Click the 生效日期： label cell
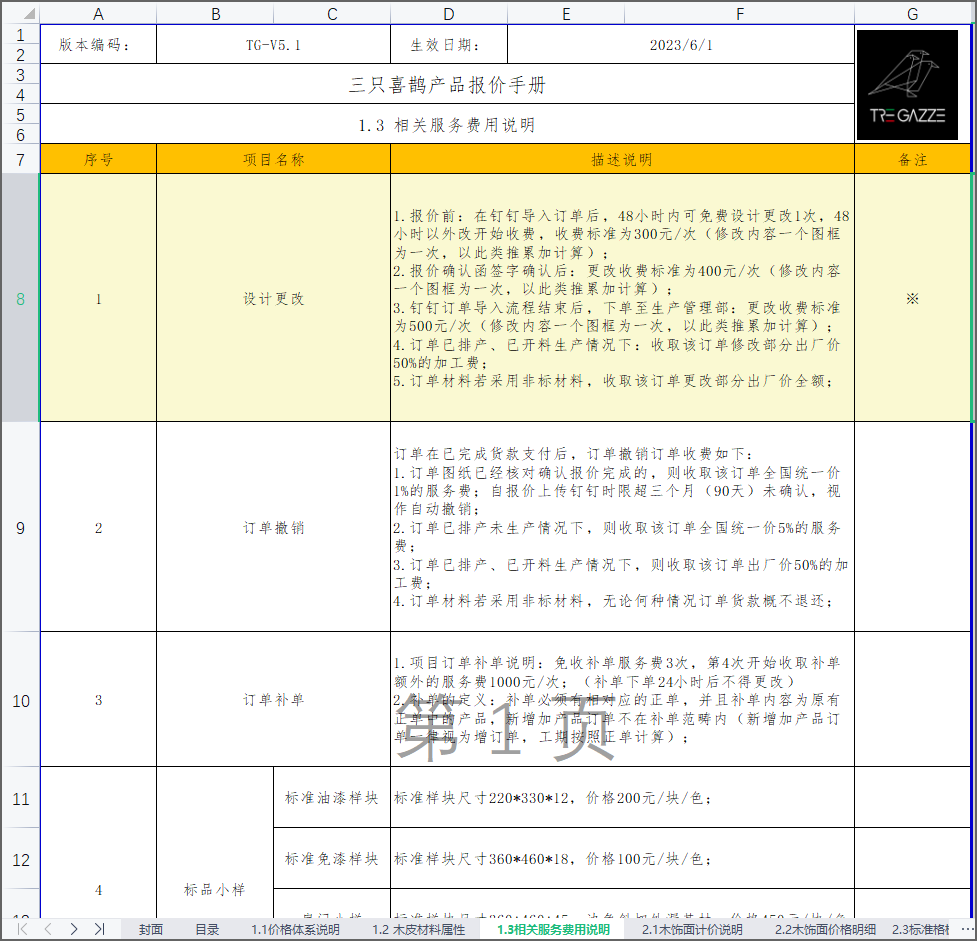977x941 pixels. tap(449, 44)
